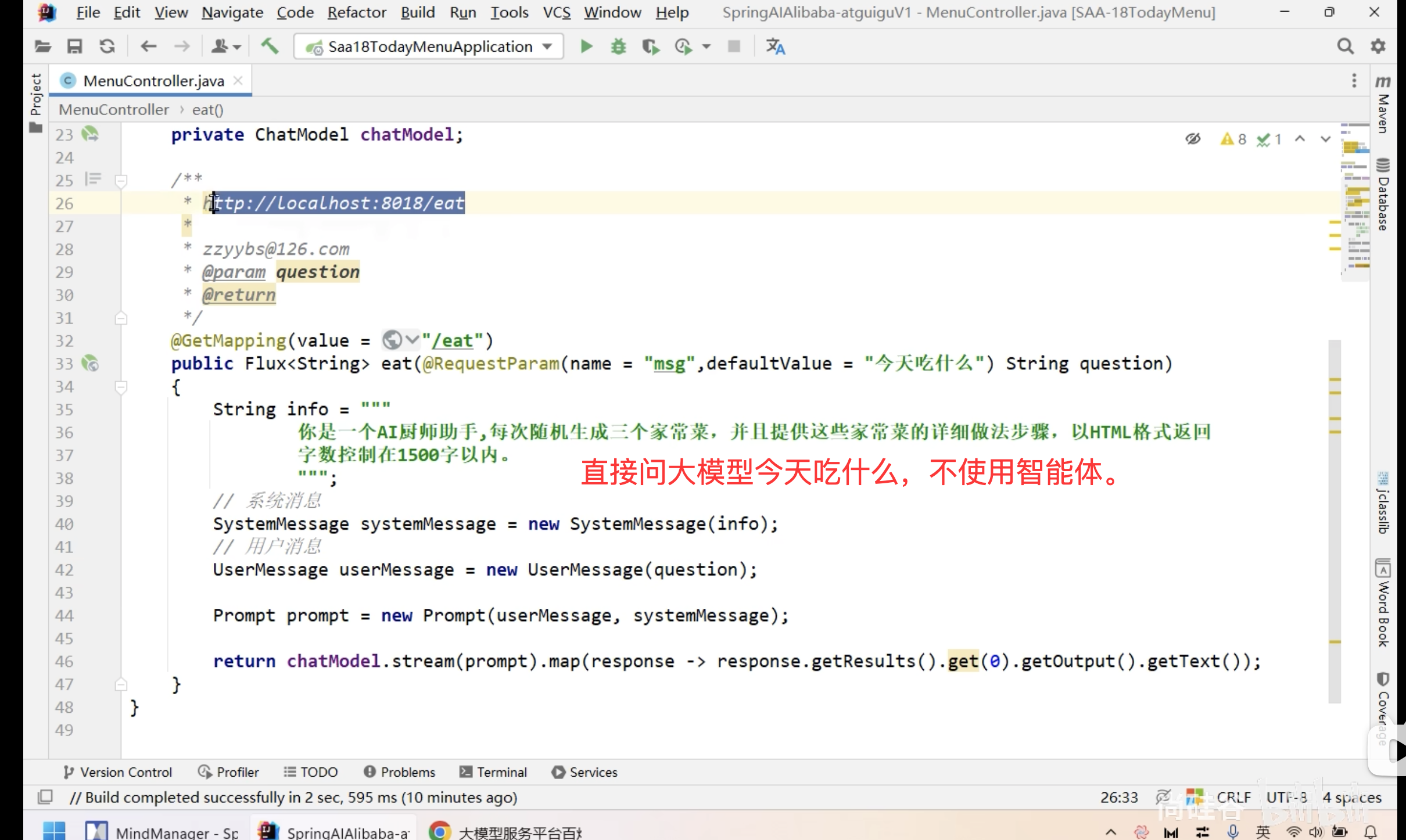Switch to the Terminal tool window tab

pos(493,772)
